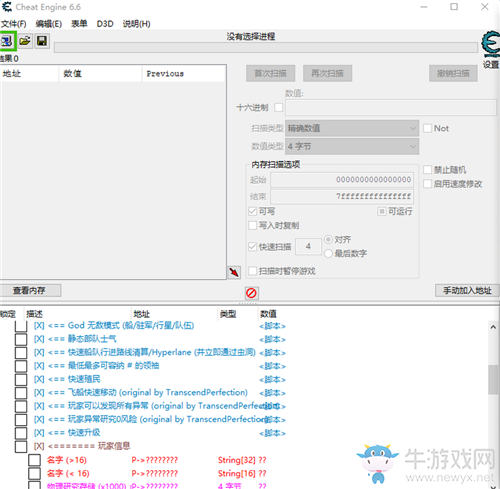Screen dimensions: 500x489
Task: Click the Cheat Engine title bar icon
Action: (7, 7)
